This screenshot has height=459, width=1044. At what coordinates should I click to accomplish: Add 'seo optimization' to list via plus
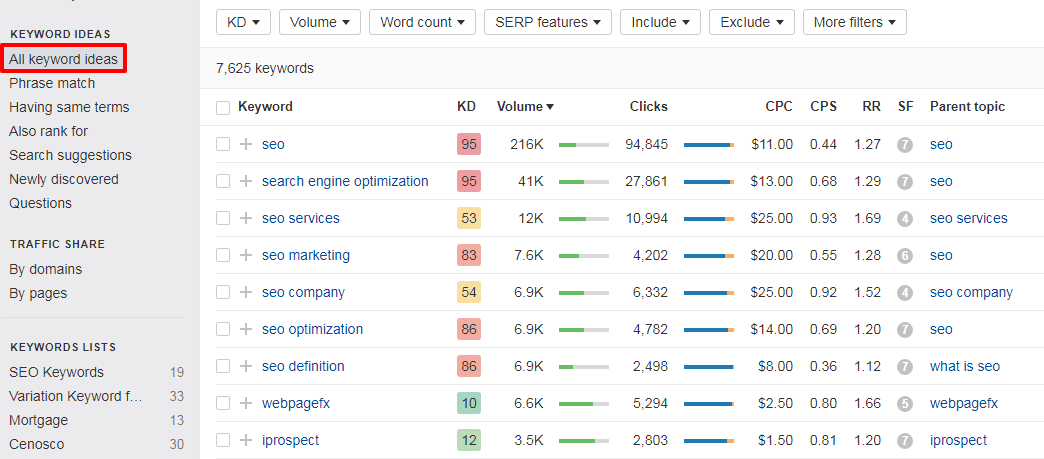[246, 329]
